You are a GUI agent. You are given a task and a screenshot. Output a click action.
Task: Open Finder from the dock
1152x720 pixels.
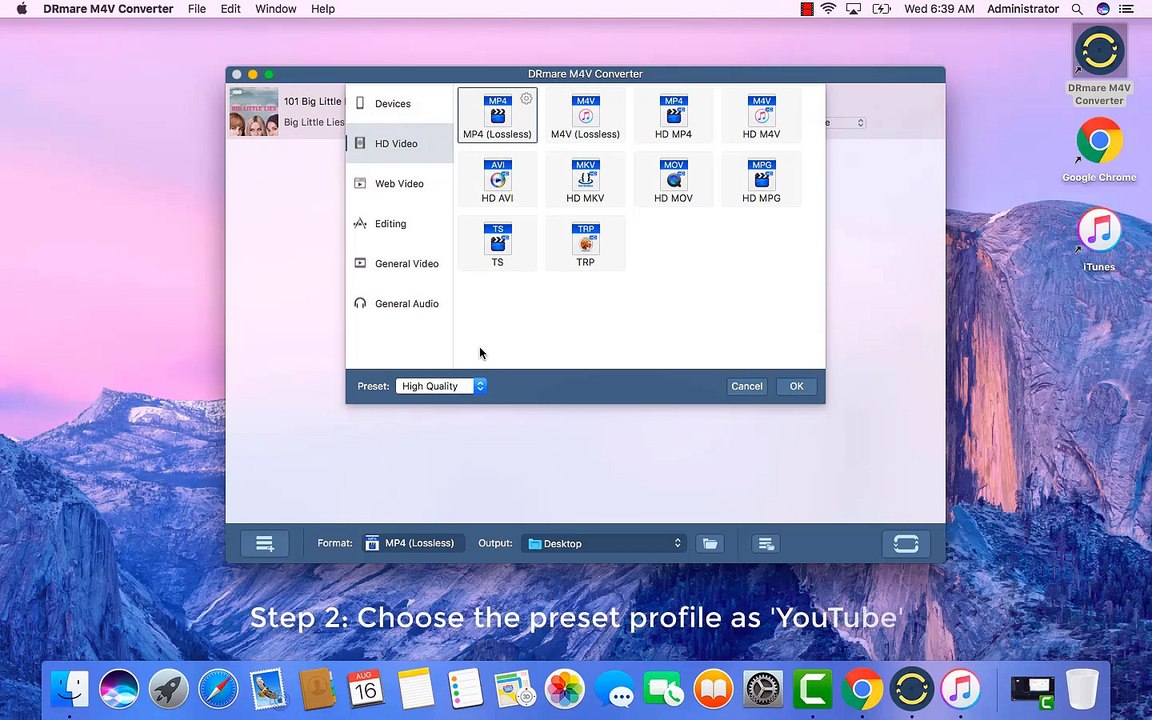click(70, 689)
